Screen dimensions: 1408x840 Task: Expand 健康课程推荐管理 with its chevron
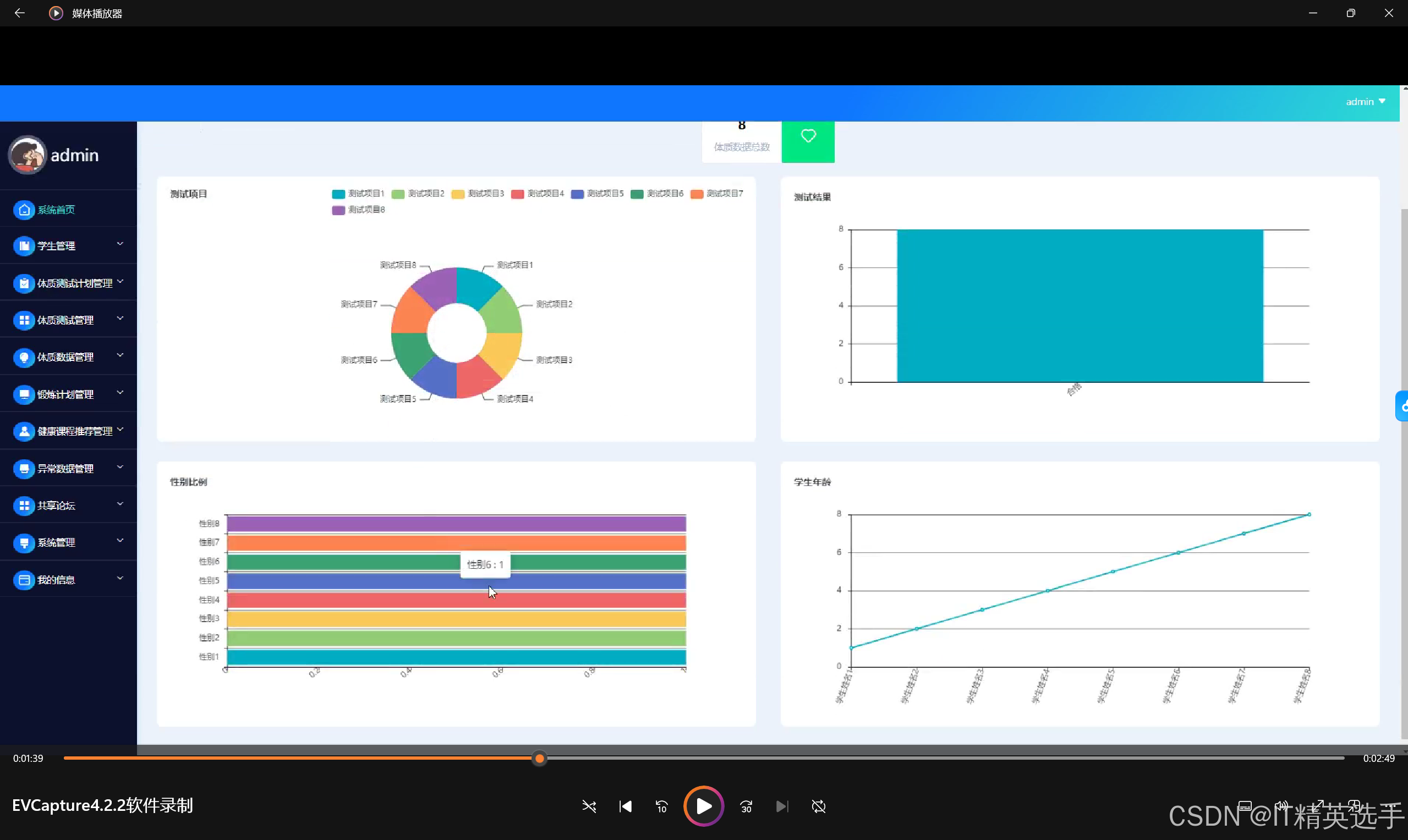pos(120,430)
